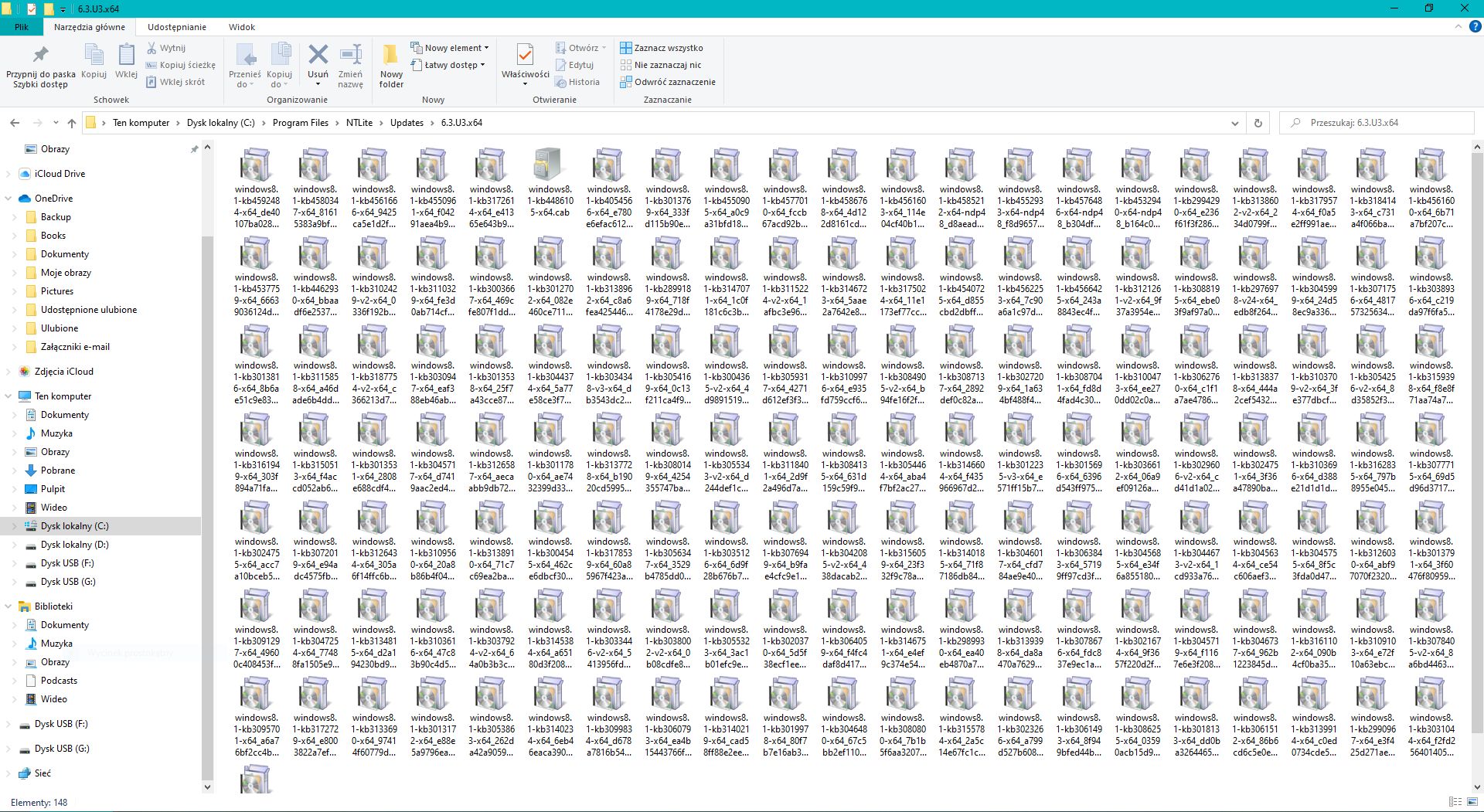Switch to large icons view in the status bar
The image size is (1484, 812).
pos(1472,802)
